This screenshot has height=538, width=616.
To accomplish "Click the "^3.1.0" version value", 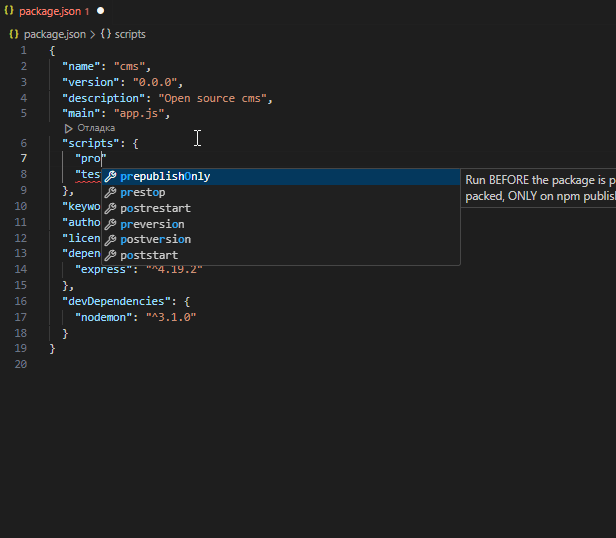I will pyautogui.click(x=171, y=317).
